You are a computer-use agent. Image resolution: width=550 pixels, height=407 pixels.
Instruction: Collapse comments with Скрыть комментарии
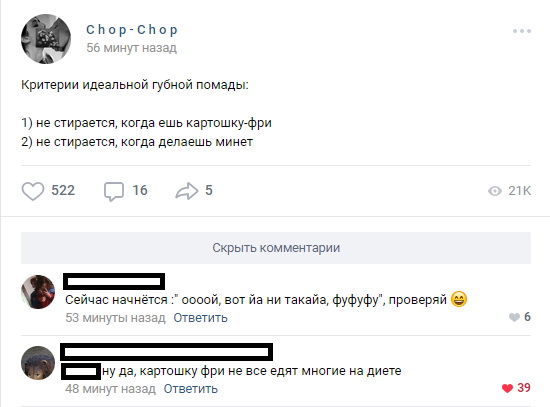click(276, 248)
